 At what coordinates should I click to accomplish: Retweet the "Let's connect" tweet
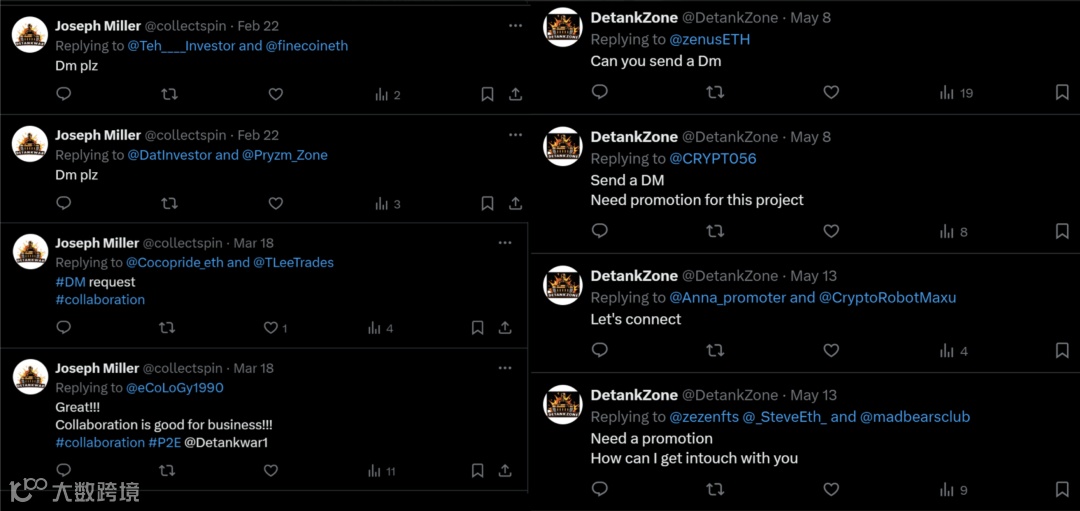(715, 351)
